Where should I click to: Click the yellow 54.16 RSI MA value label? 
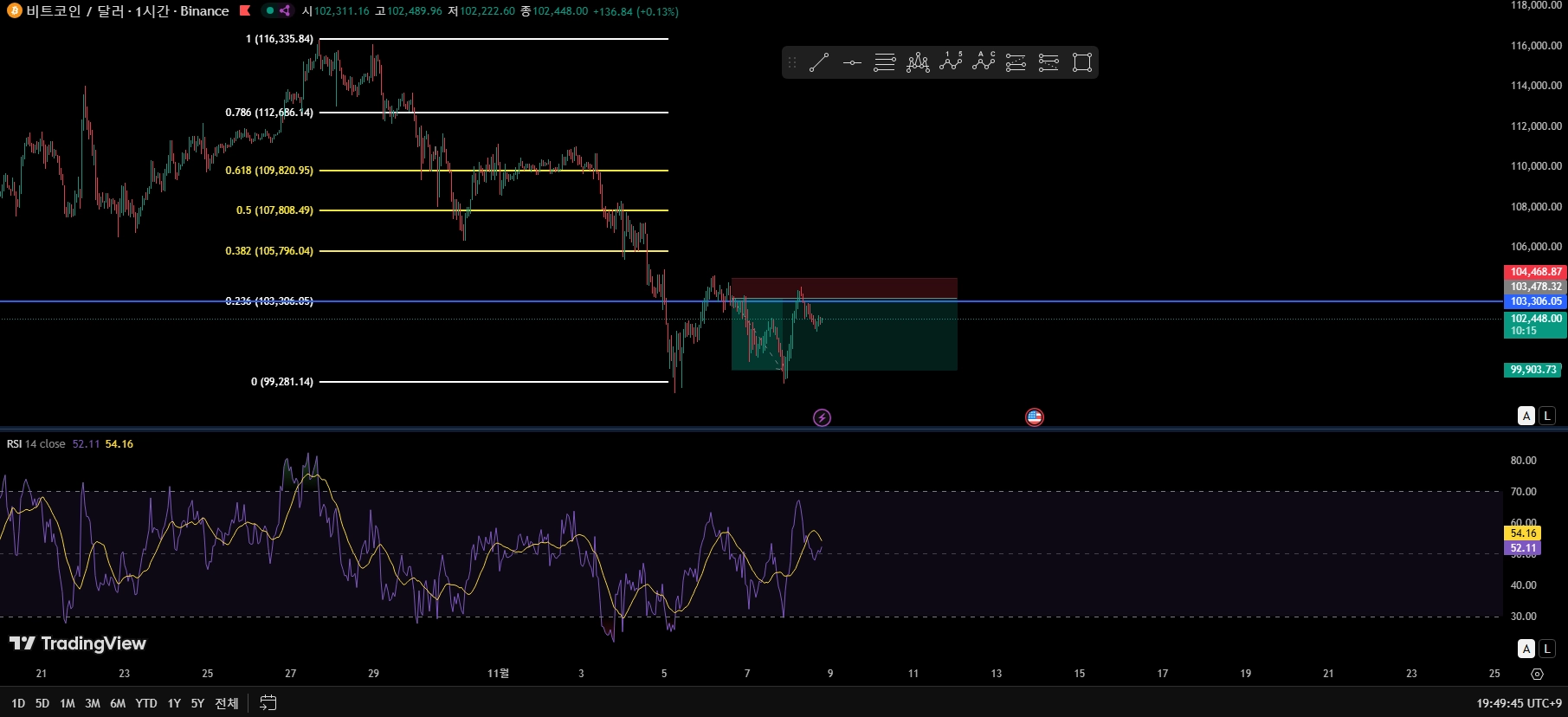pos(1523,533)
